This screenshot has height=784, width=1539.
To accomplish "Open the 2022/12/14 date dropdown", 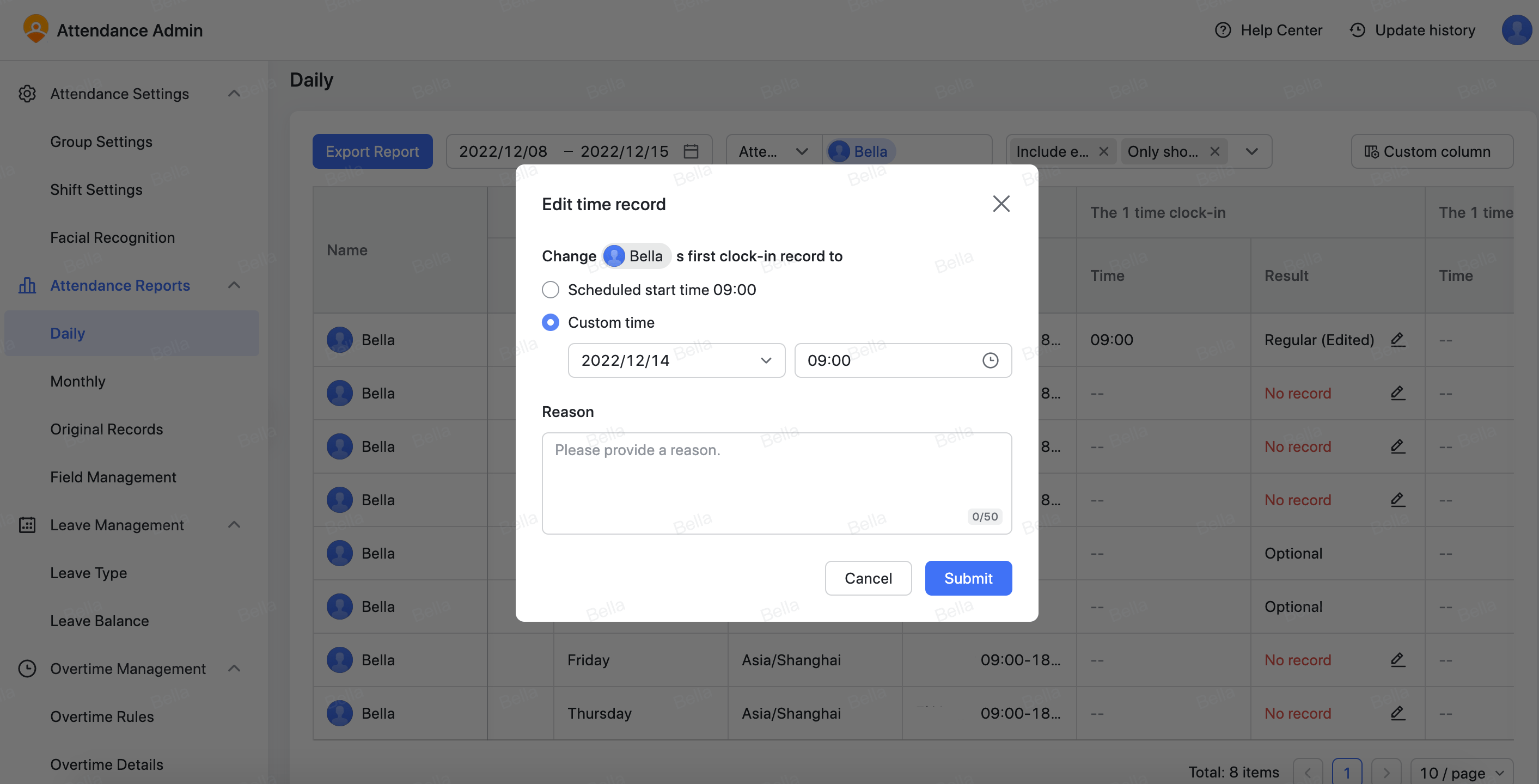I will [x=676, y=360].
